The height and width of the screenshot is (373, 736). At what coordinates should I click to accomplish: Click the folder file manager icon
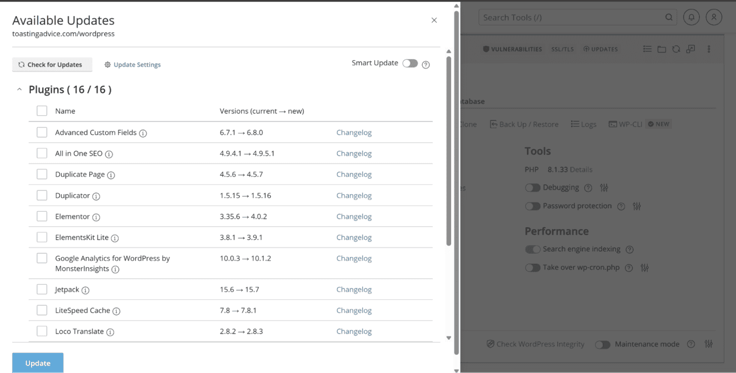click(x=661, y=49)
